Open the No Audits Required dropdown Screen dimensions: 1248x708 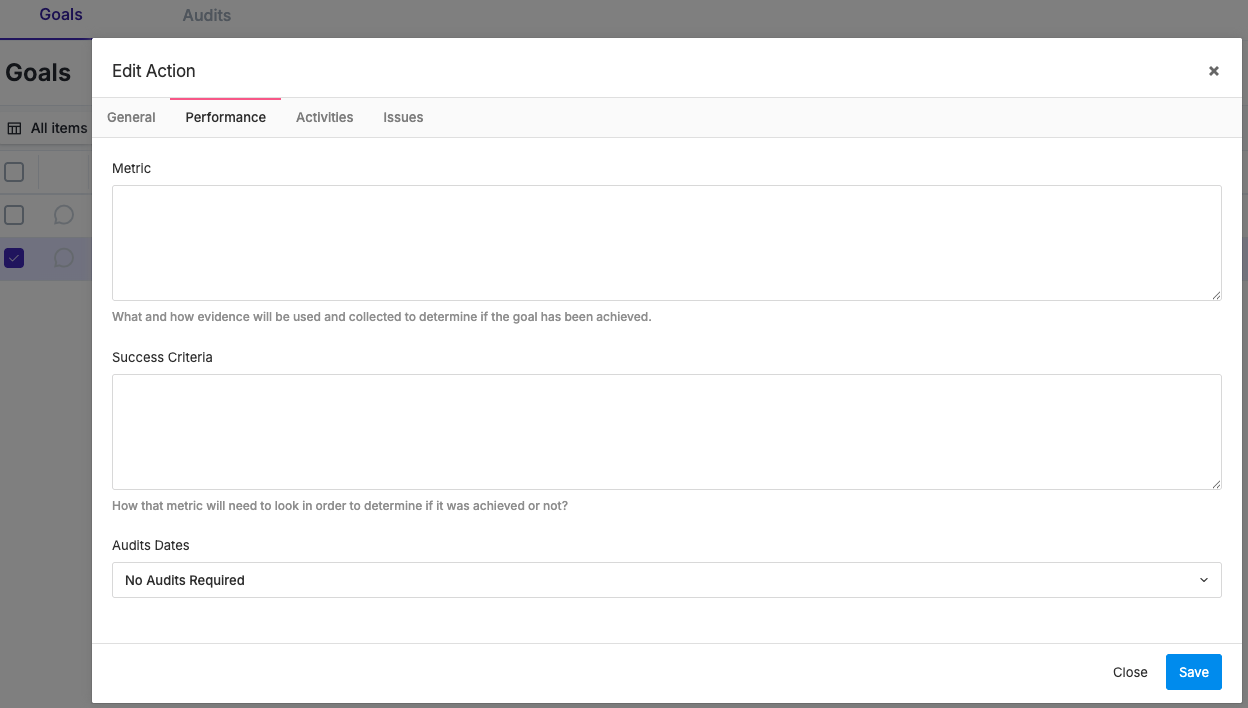coord(666,580)
